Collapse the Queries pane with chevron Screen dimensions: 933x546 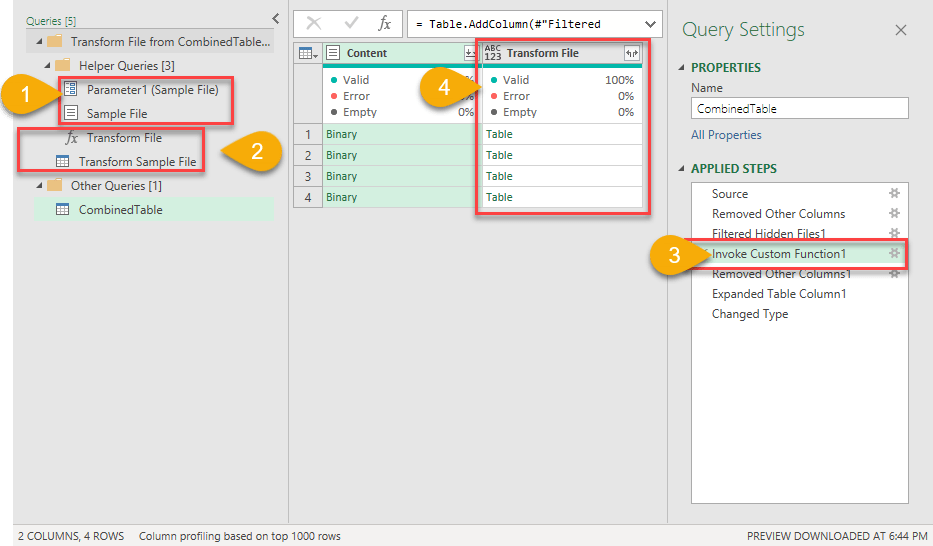[x=276, y=18]
